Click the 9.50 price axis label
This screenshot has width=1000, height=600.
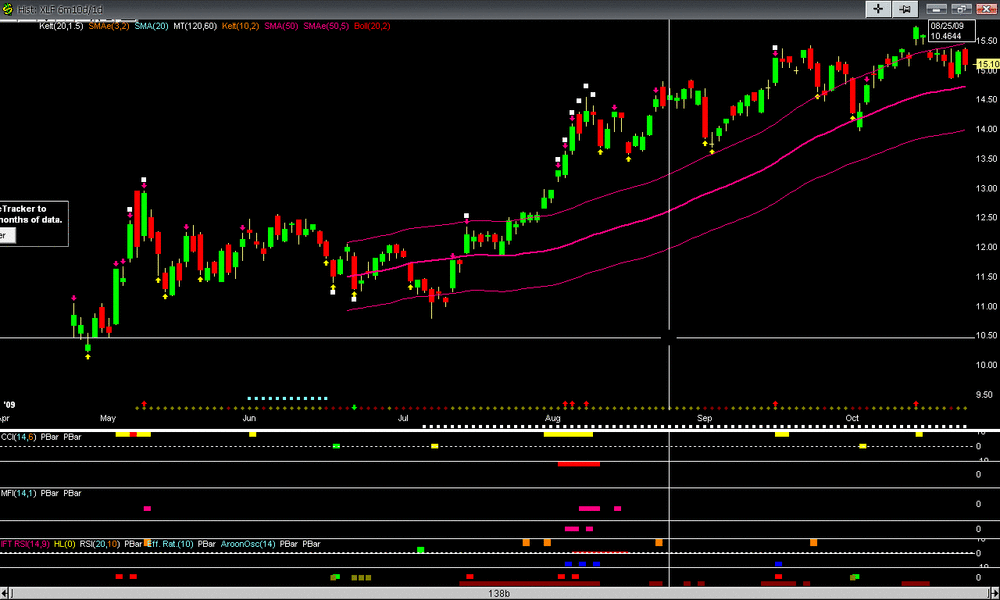(987, 395)
